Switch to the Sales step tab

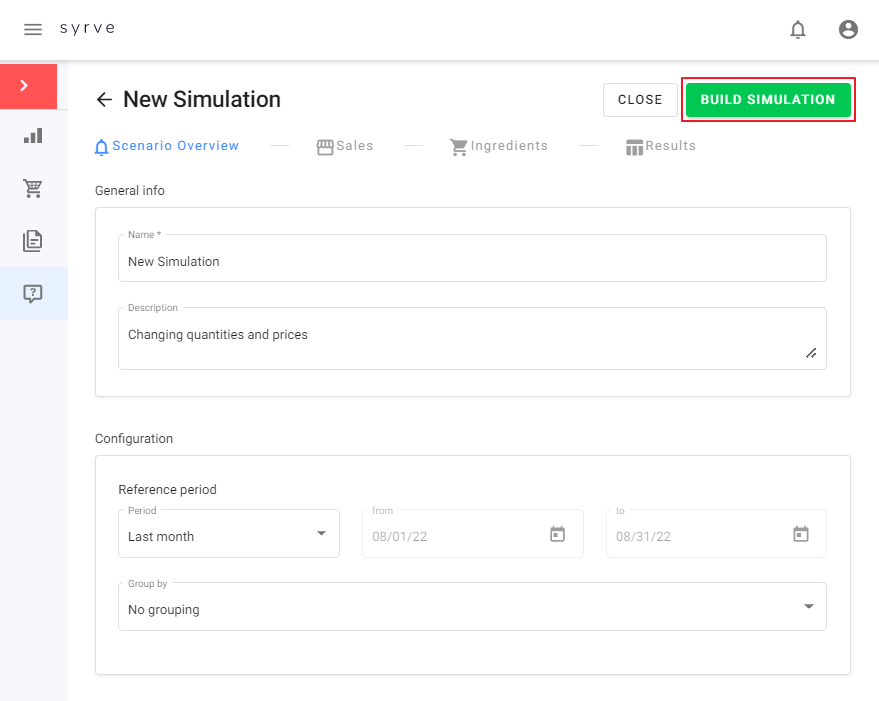point(345,146)
